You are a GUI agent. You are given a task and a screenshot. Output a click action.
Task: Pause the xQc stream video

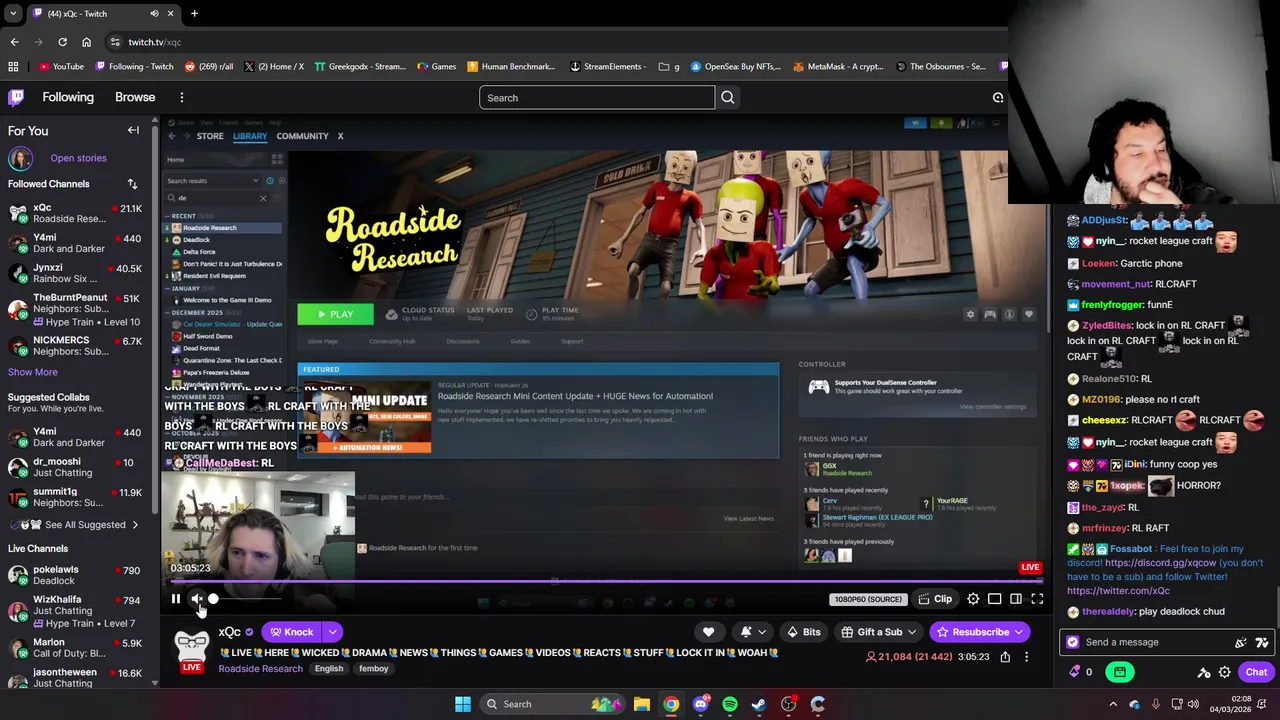176,599
